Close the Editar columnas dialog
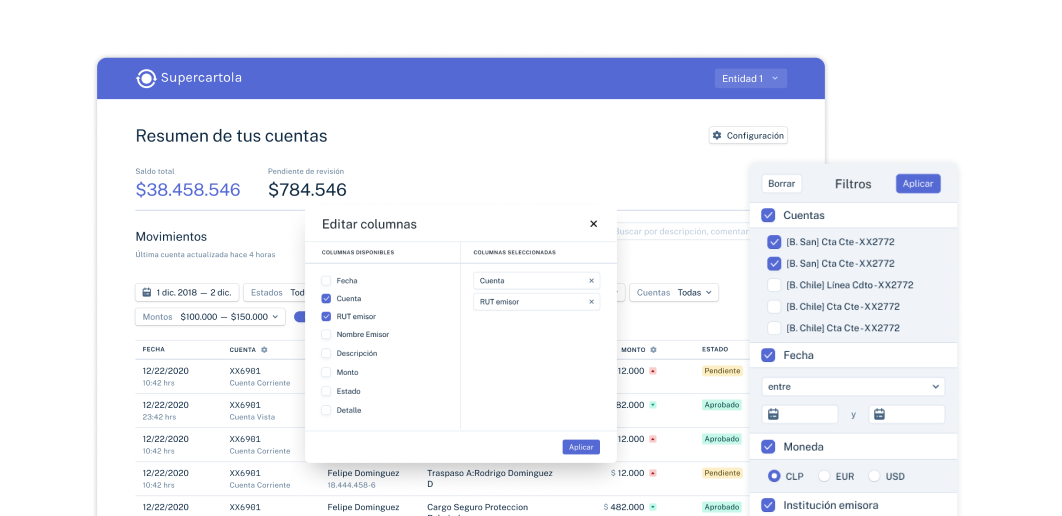Screen dimensions: 1062x516 (593, 224)
